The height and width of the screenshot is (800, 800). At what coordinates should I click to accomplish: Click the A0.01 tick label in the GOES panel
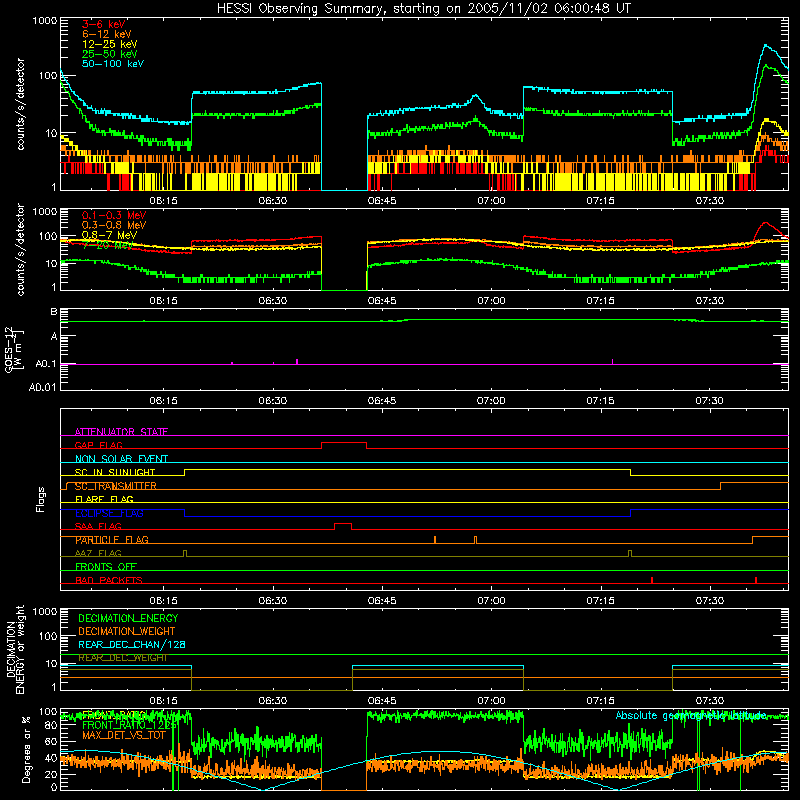pos(43,387)
